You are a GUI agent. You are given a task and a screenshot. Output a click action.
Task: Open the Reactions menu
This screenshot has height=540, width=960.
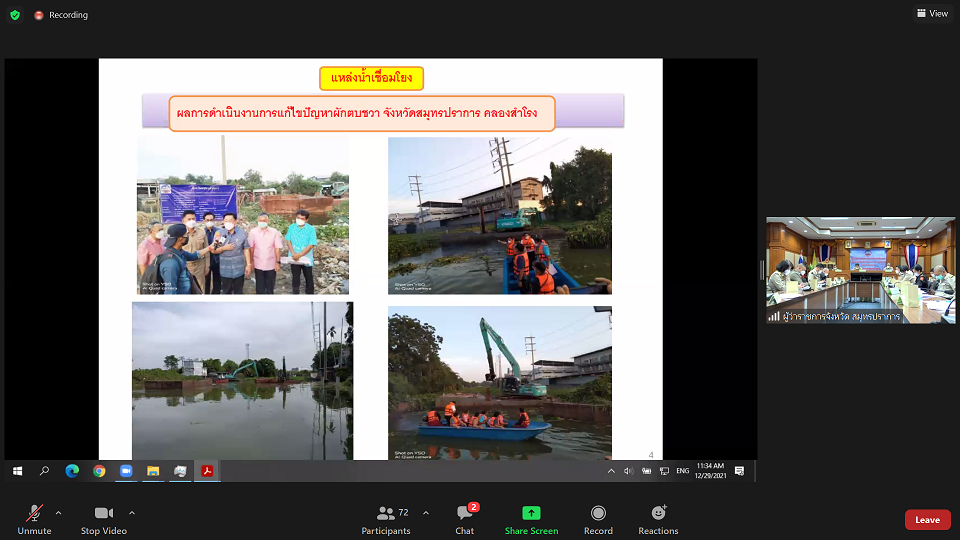tap(658, 520)
